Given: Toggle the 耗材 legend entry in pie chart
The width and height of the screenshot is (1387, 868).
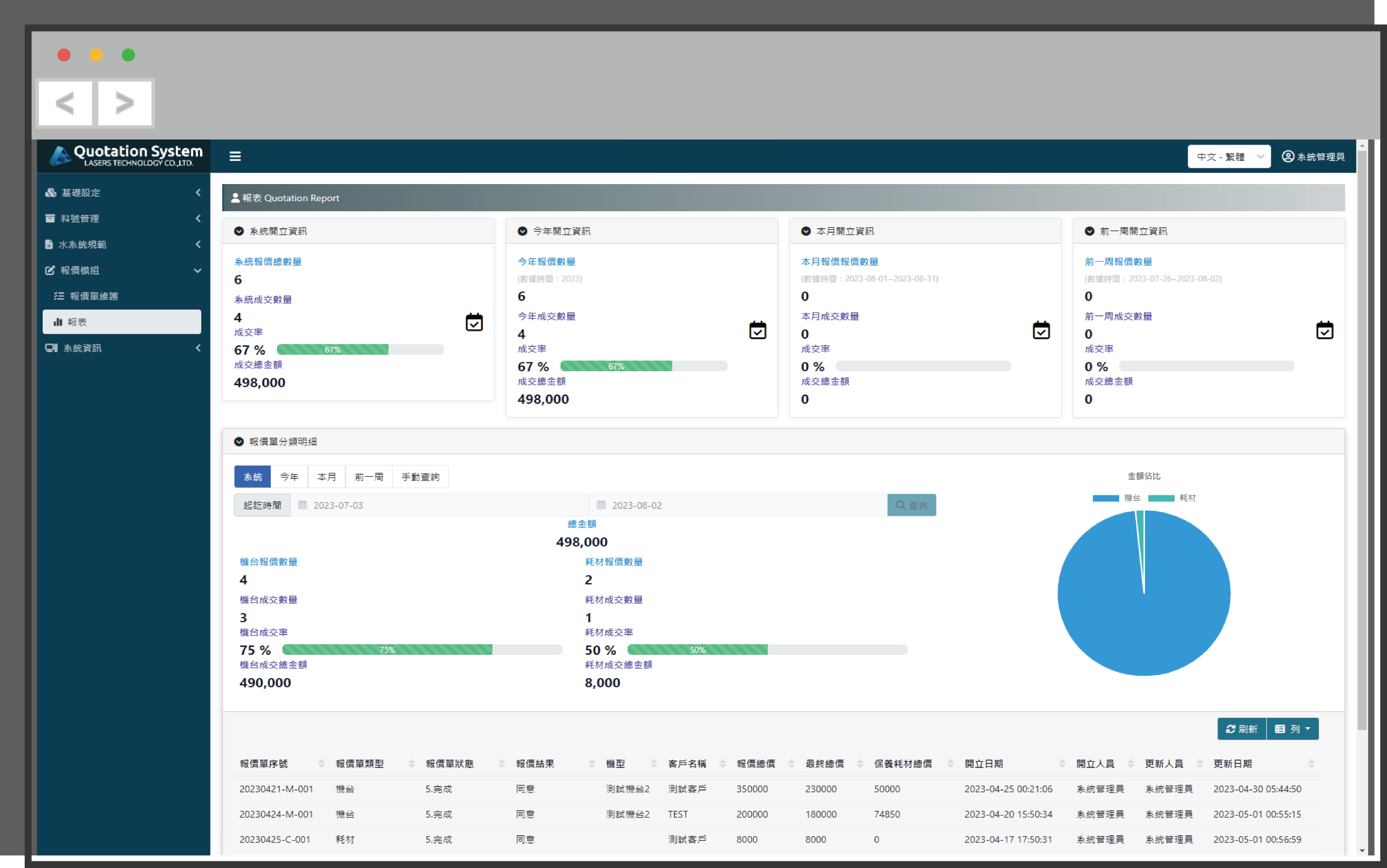Looking at the screenshot, I should click(x=1172, y=498).
